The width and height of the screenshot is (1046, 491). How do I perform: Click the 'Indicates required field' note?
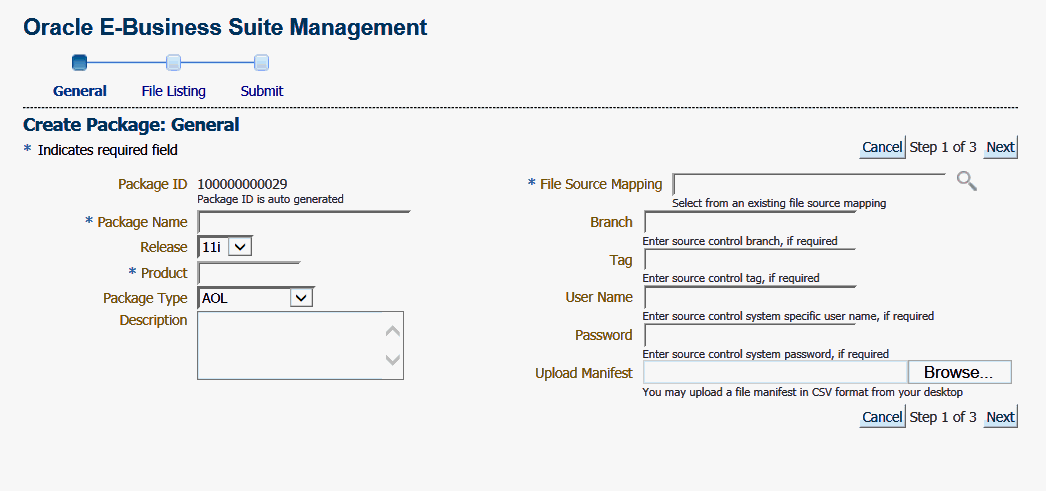coord(107,150)
